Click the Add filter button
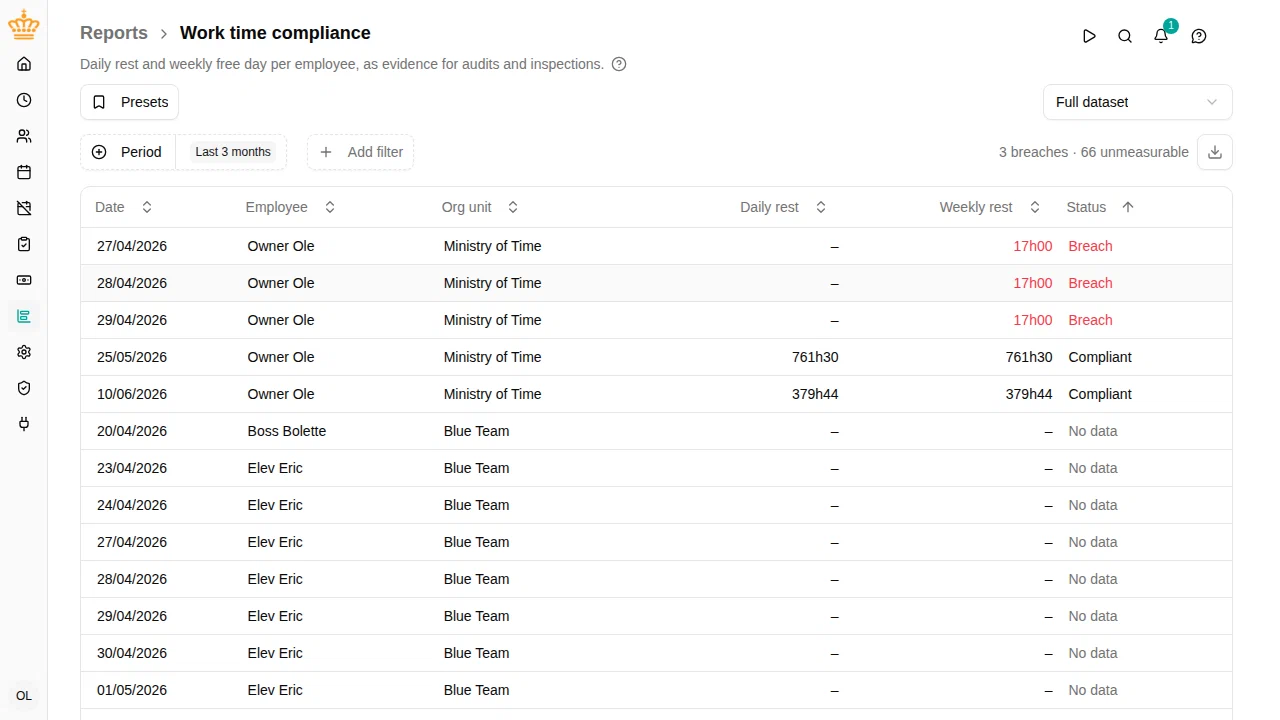Screen dimensions: 1280x720 360,152
